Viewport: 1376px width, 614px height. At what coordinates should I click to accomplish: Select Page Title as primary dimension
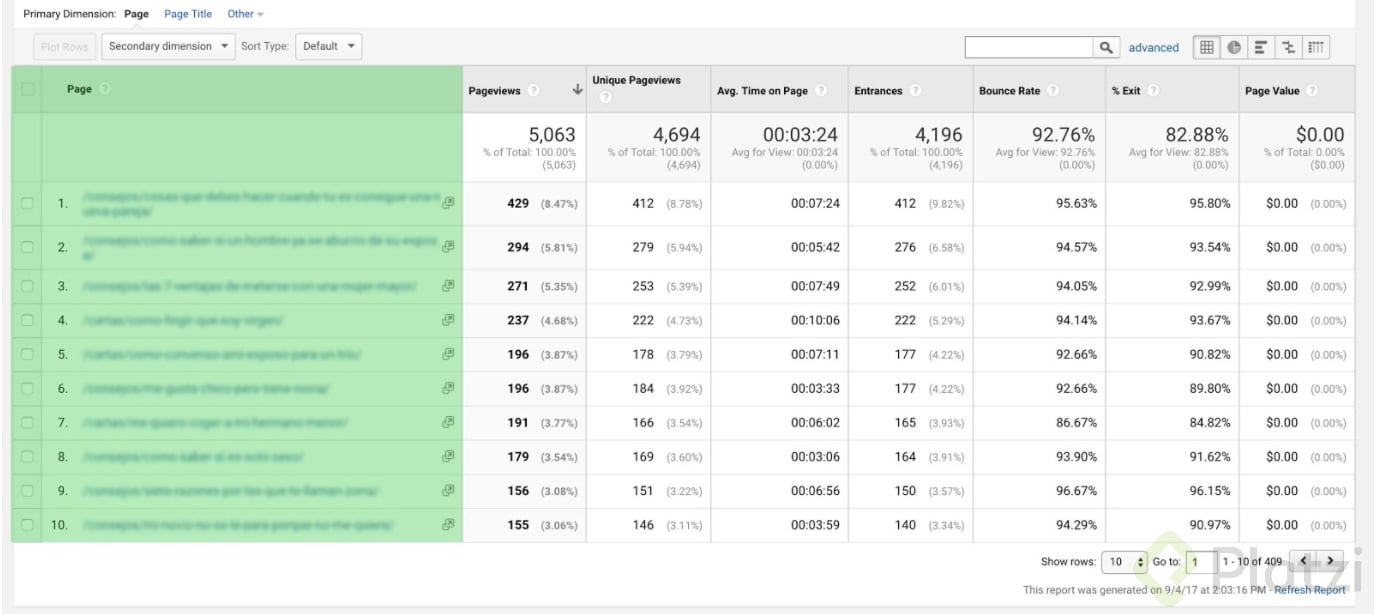pos(188,14)
